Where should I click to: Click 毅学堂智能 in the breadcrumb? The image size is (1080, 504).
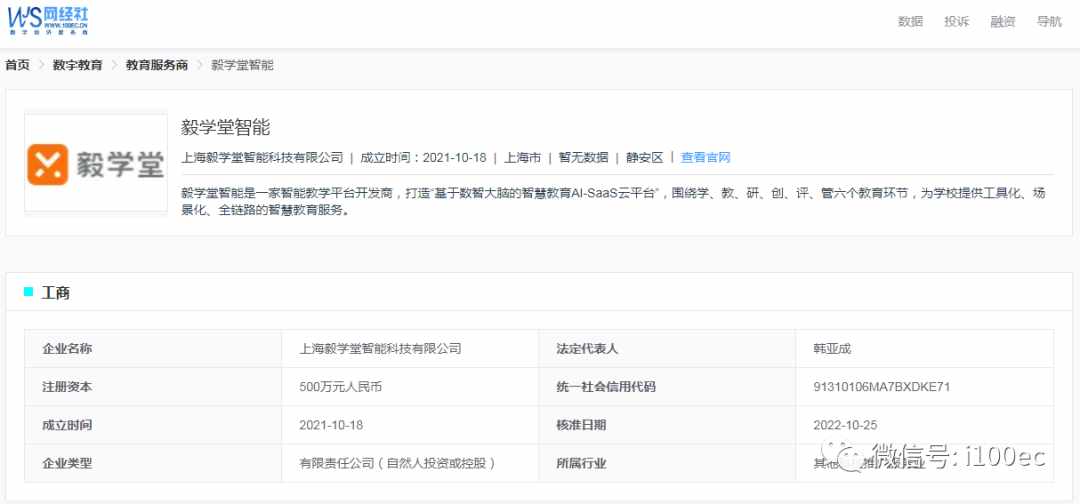242,65
